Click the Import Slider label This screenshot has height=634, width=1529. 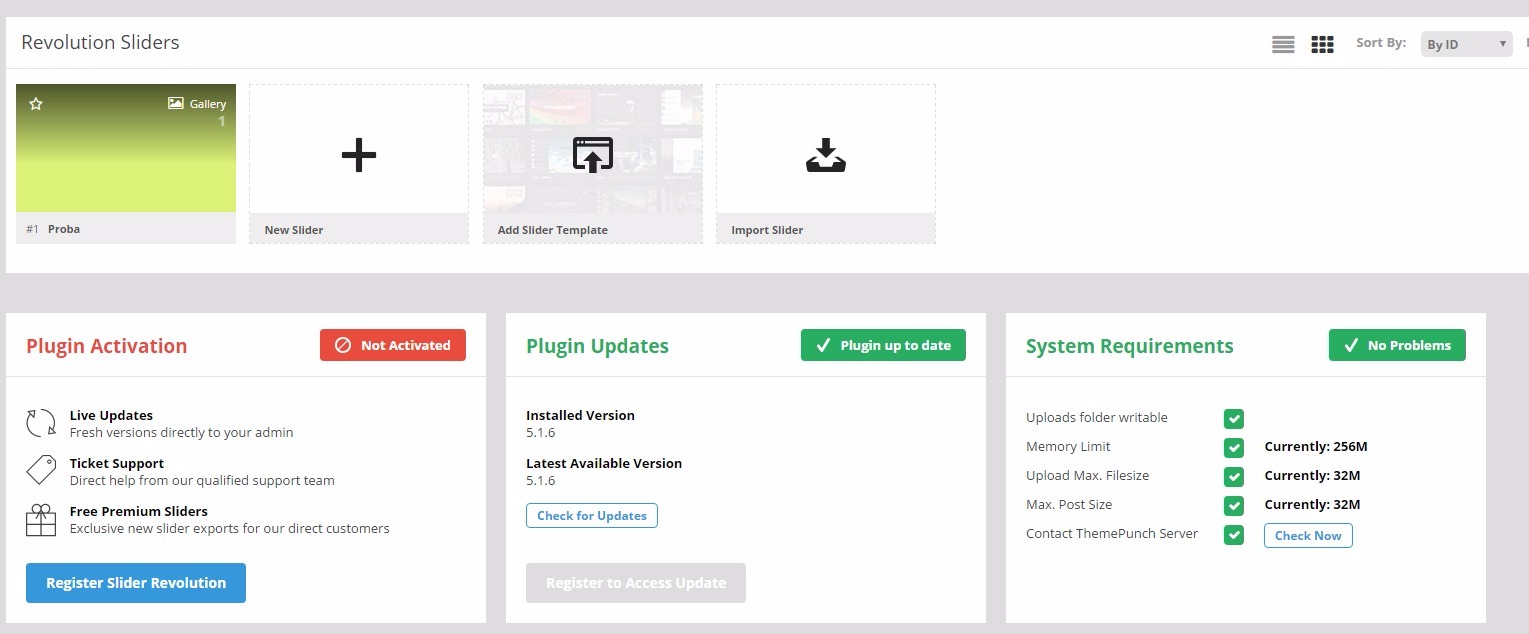coord(767,230)
